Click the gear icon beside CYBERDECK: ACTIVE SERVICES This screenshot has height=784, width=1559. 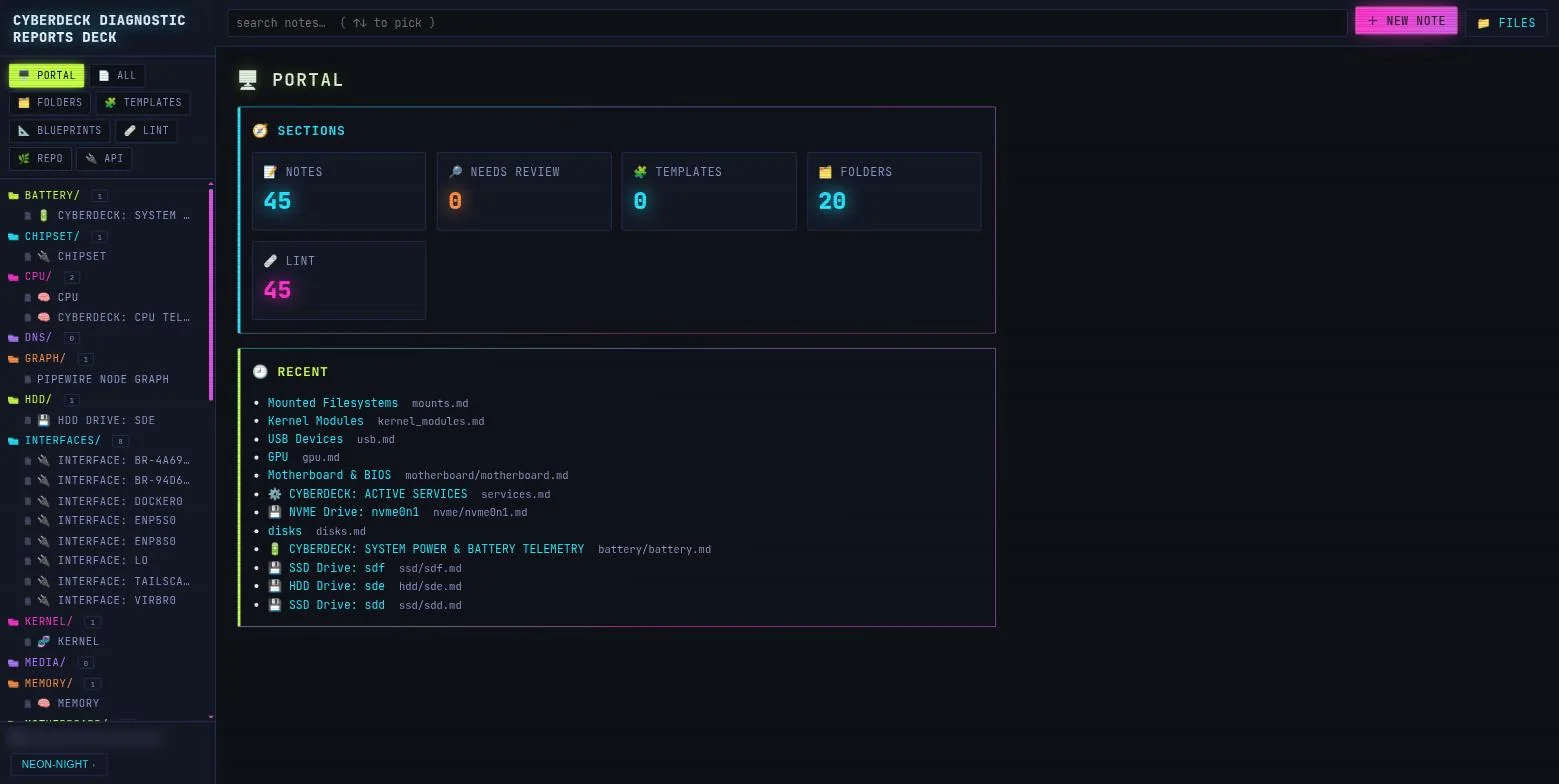click(275, 494)
